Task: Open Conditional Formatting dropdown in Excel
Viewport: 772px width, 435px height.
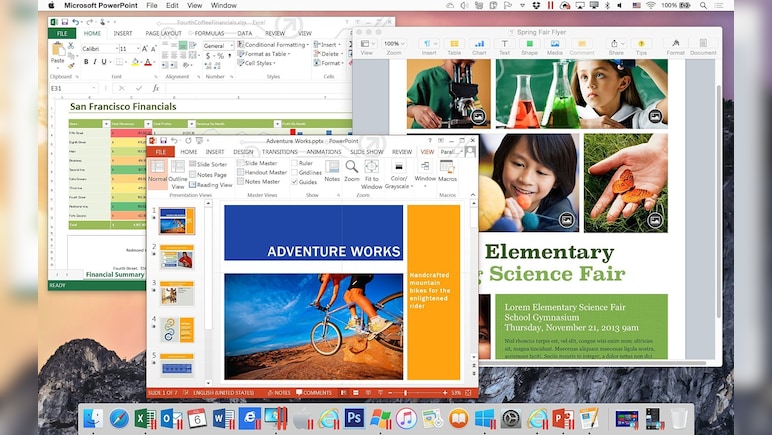Action: pyautogui.click(x=273, y=44)
